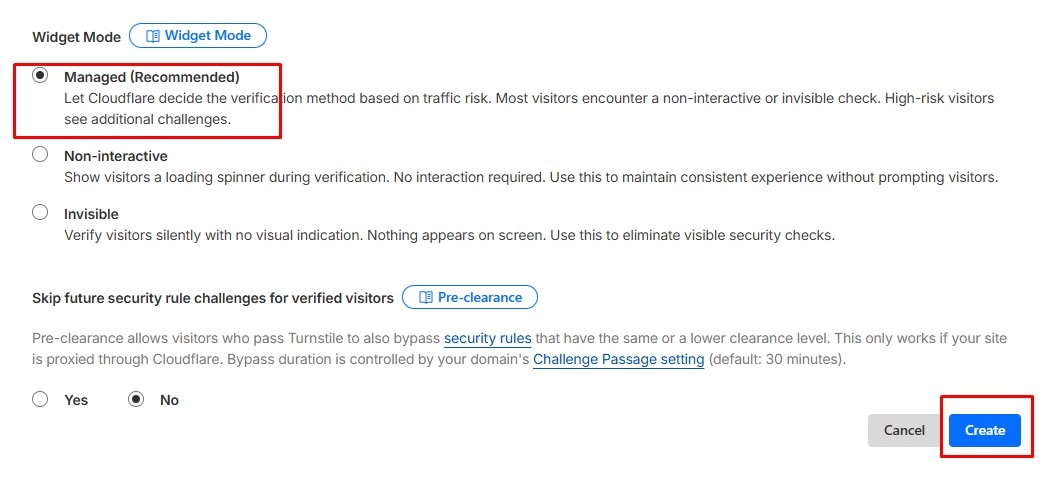Click the book icon beside Pre-clearance
Viewport: 1056px width, 488px height.
coord(426,297)
